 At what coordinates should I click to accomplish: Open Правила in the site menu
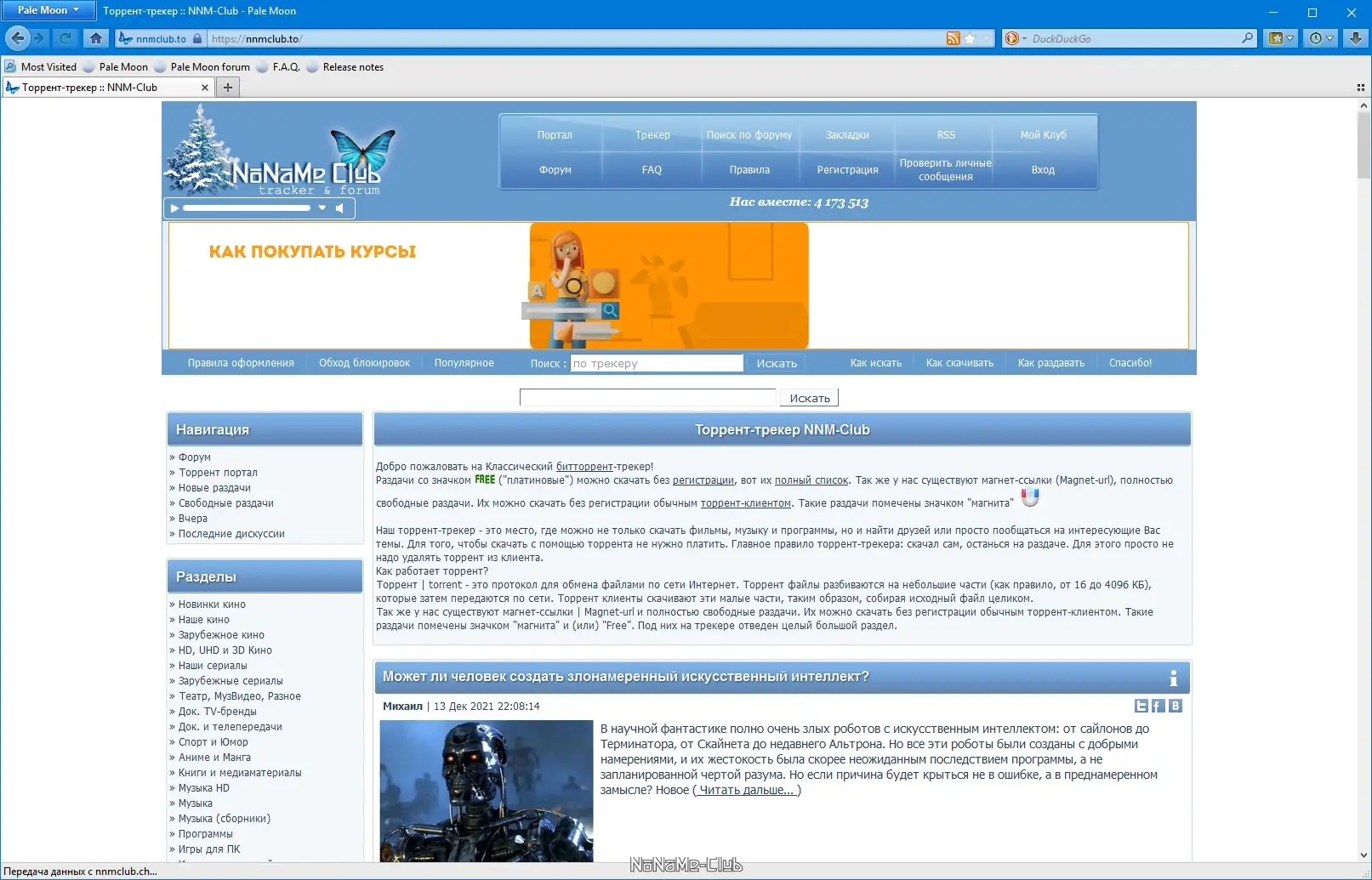(749, 170)
